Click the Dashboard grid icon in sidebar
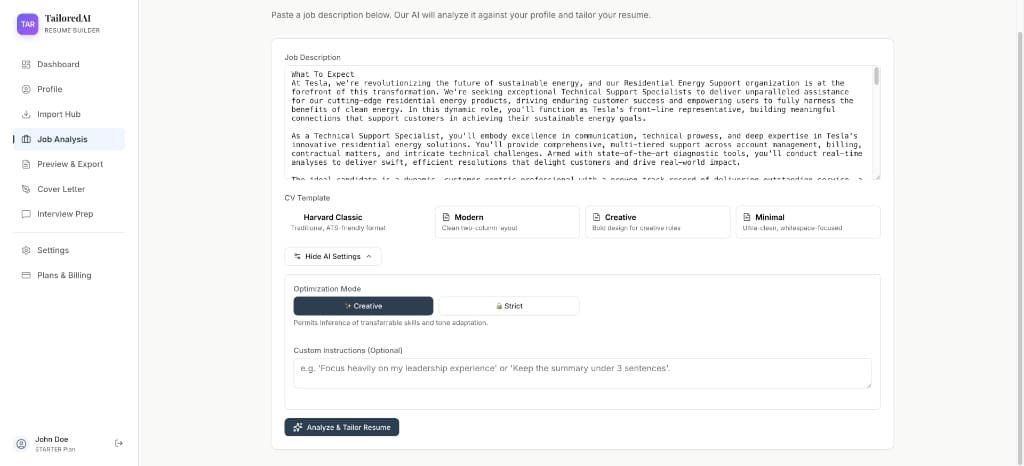The height and width of the screenshot is (466, 1024). [26, 65]
